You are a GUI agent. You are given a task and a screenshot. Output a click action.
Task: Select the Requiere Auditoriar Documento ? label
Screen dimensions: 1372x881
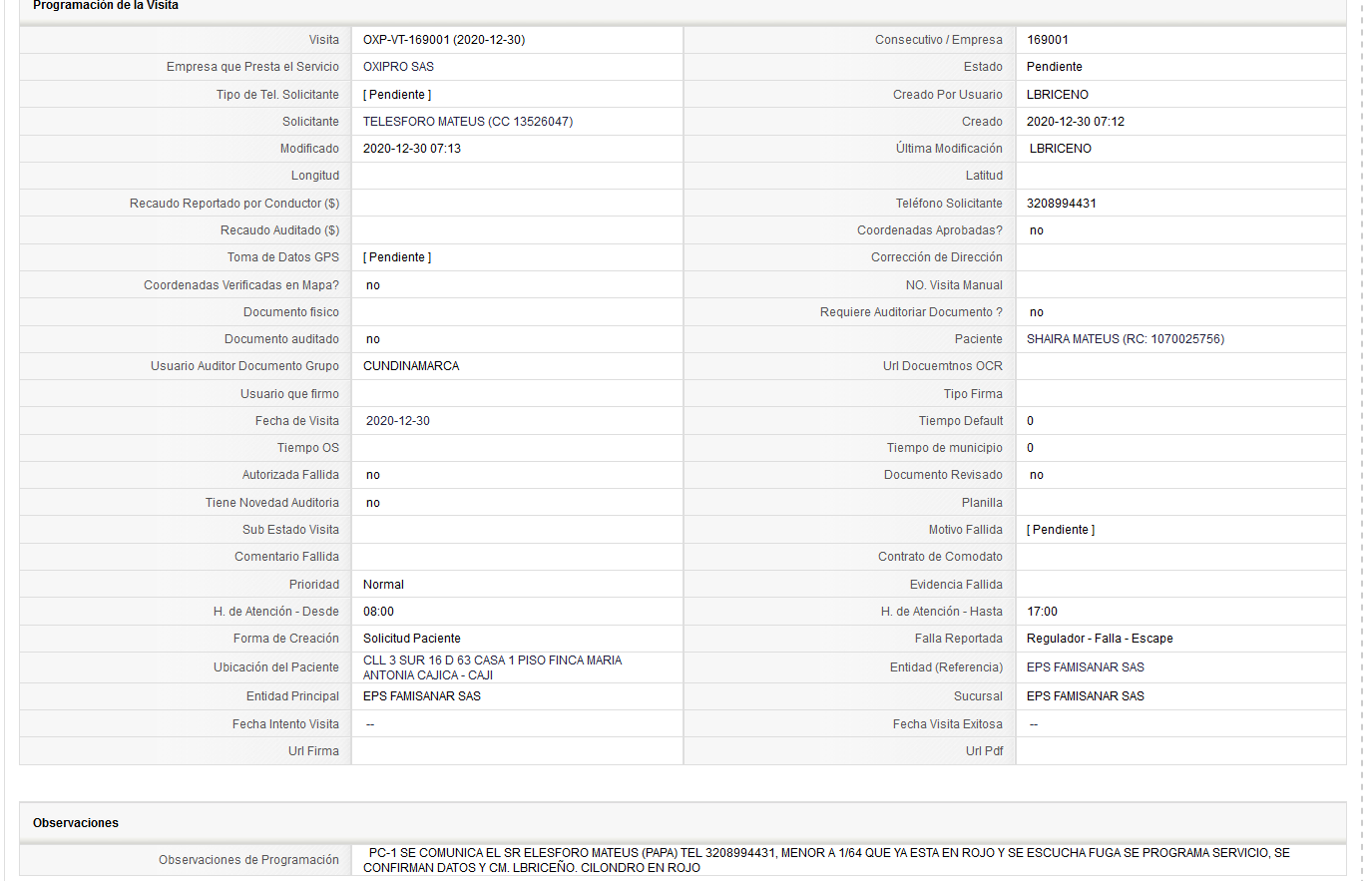(911, 312)
